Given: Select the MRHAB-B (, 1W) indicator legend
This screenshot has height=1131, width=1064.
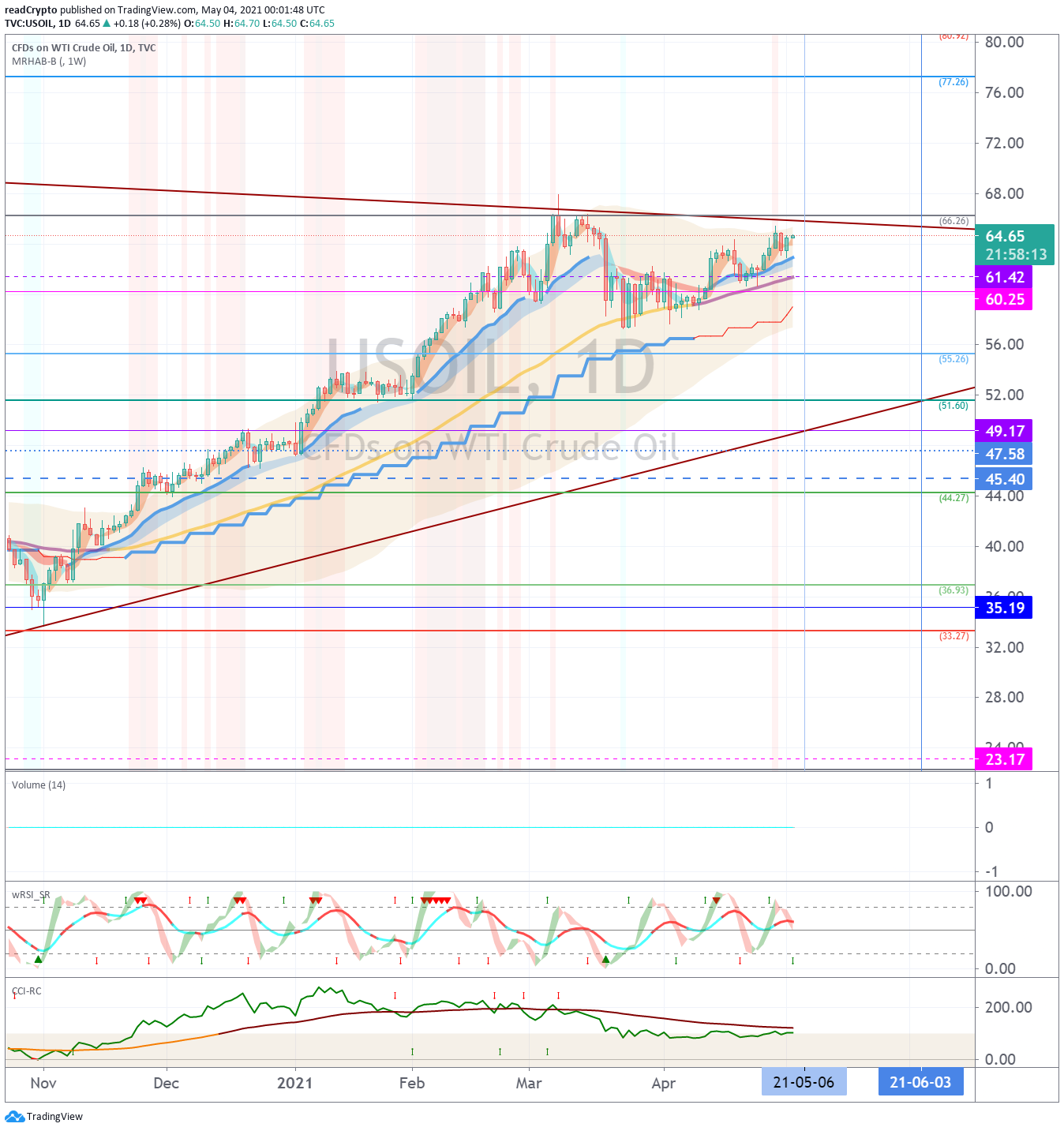Looking at the screenshot, I should tap(49, 62).
